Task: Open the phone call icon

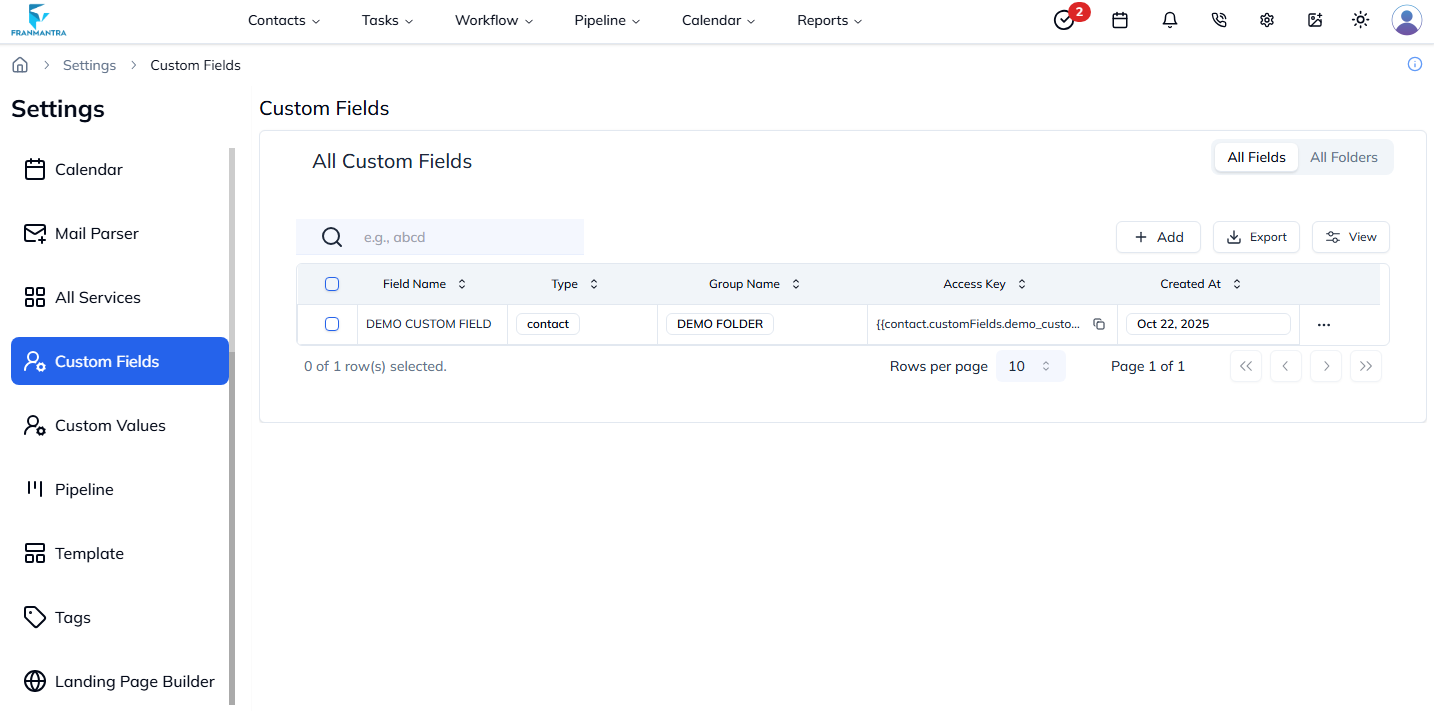Action: (x=1218, y=20)
